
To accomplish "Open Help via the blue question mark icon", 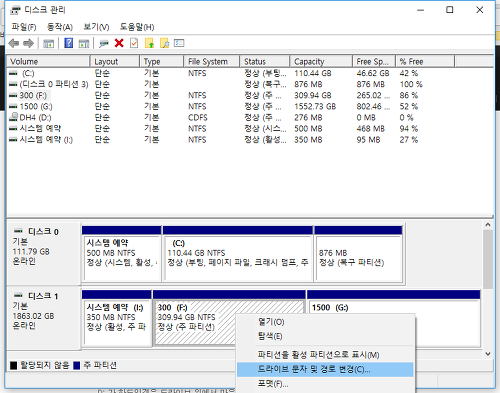I will (69, 43).
